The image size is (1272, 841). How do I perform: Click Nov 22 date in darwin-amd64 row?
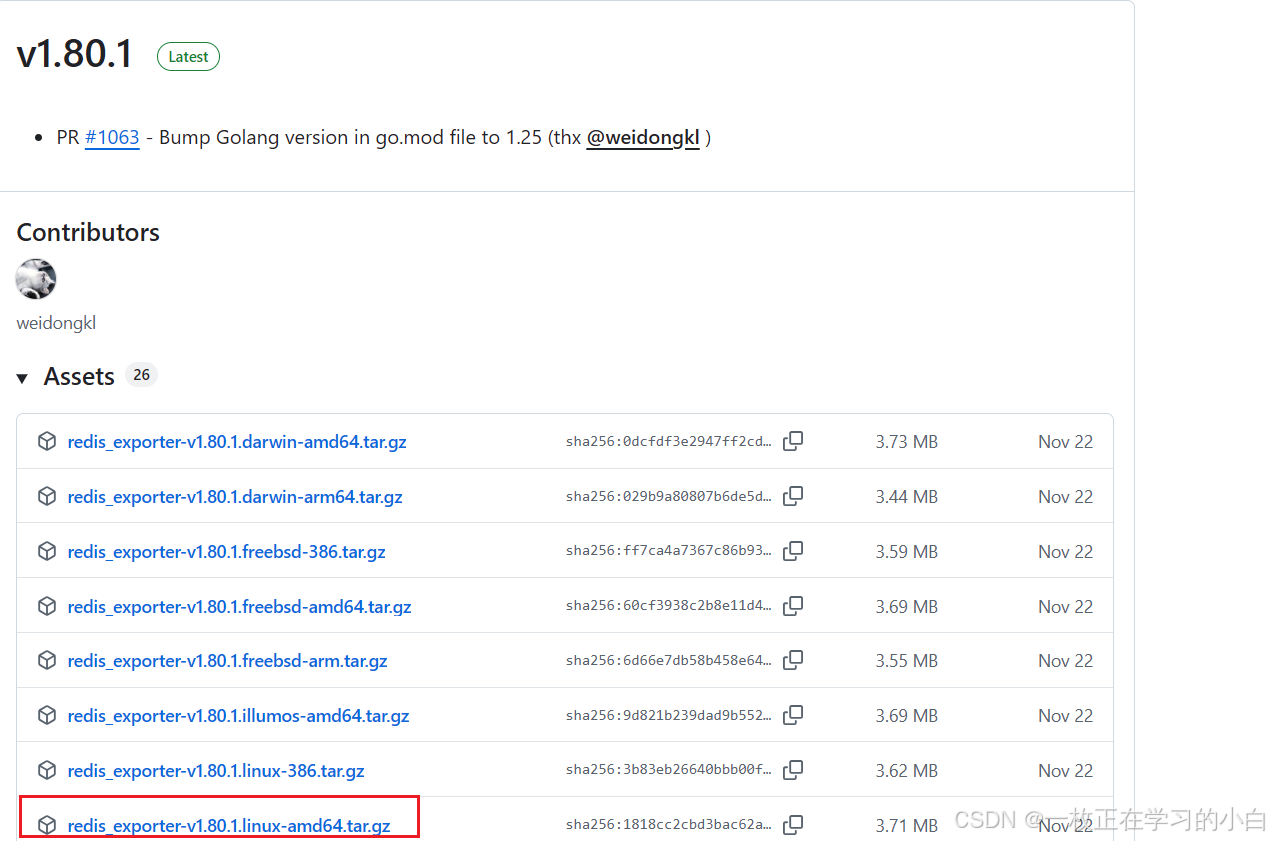1065,441
